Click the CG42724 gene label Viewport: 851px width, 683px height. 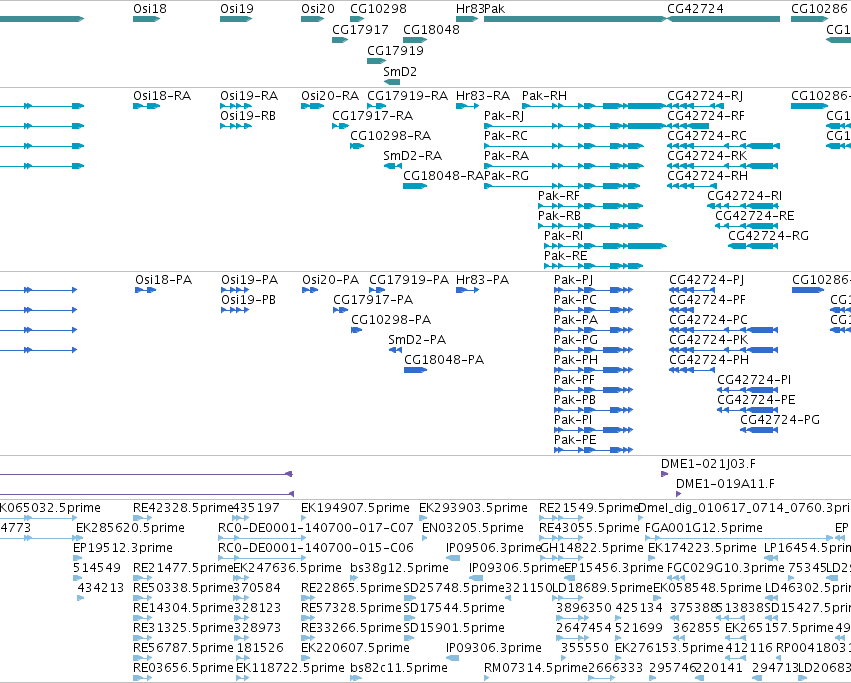click(x=695, y=9)
